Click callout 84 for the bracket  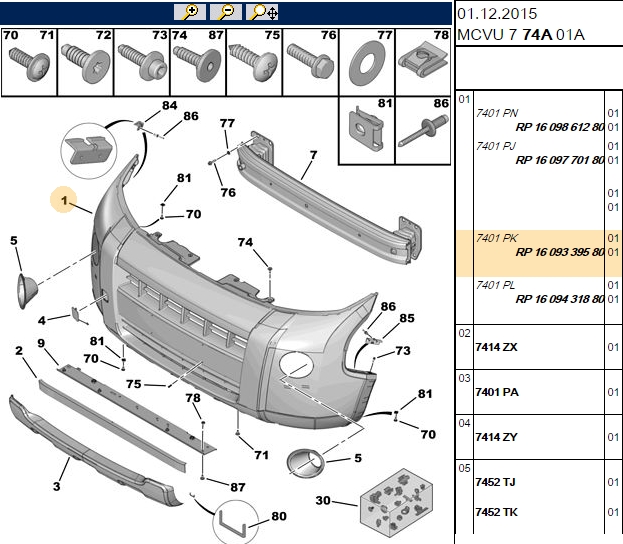click(169, 105)
